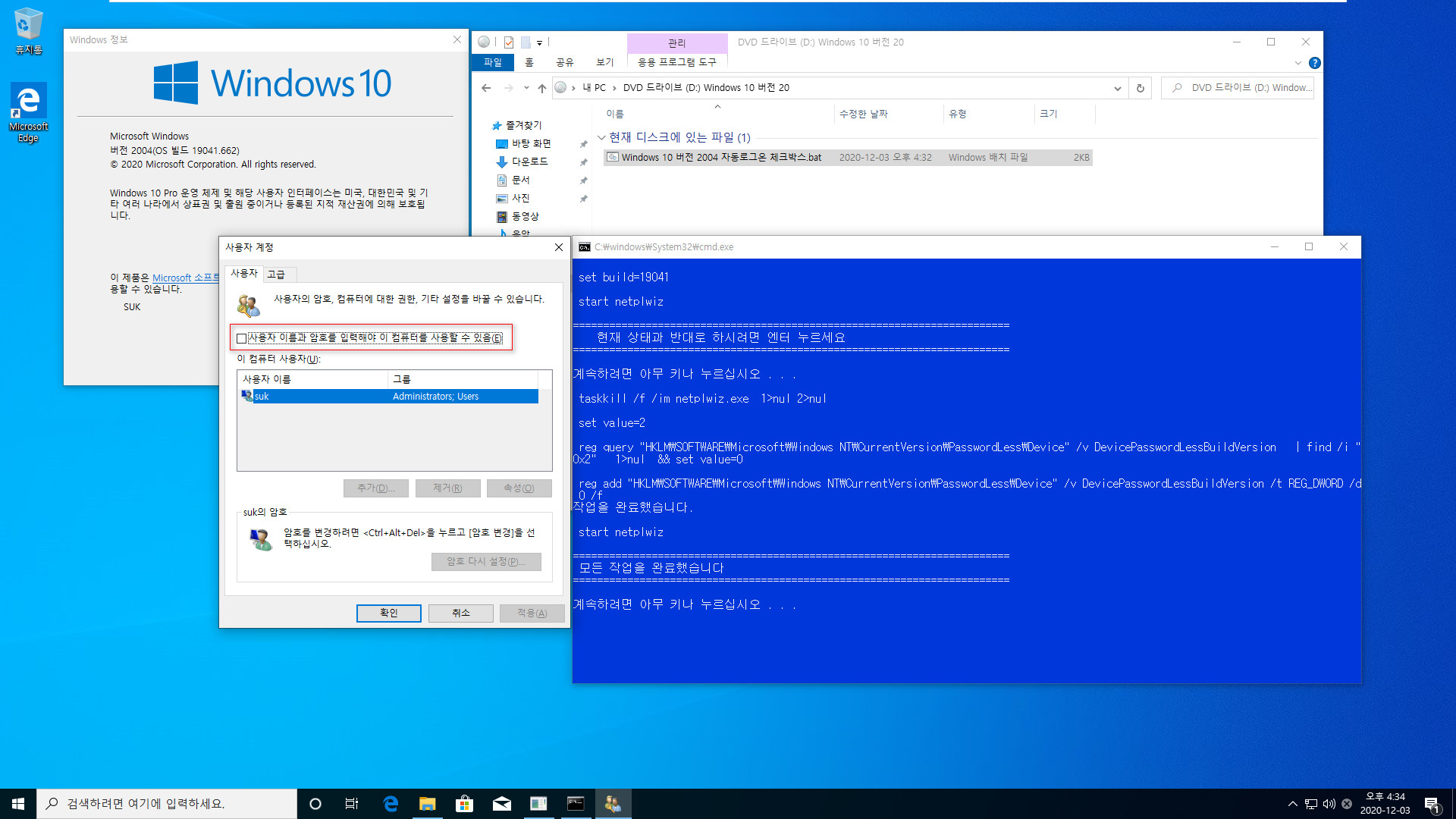Click the 그룹 column header in user list

(463, 379)
